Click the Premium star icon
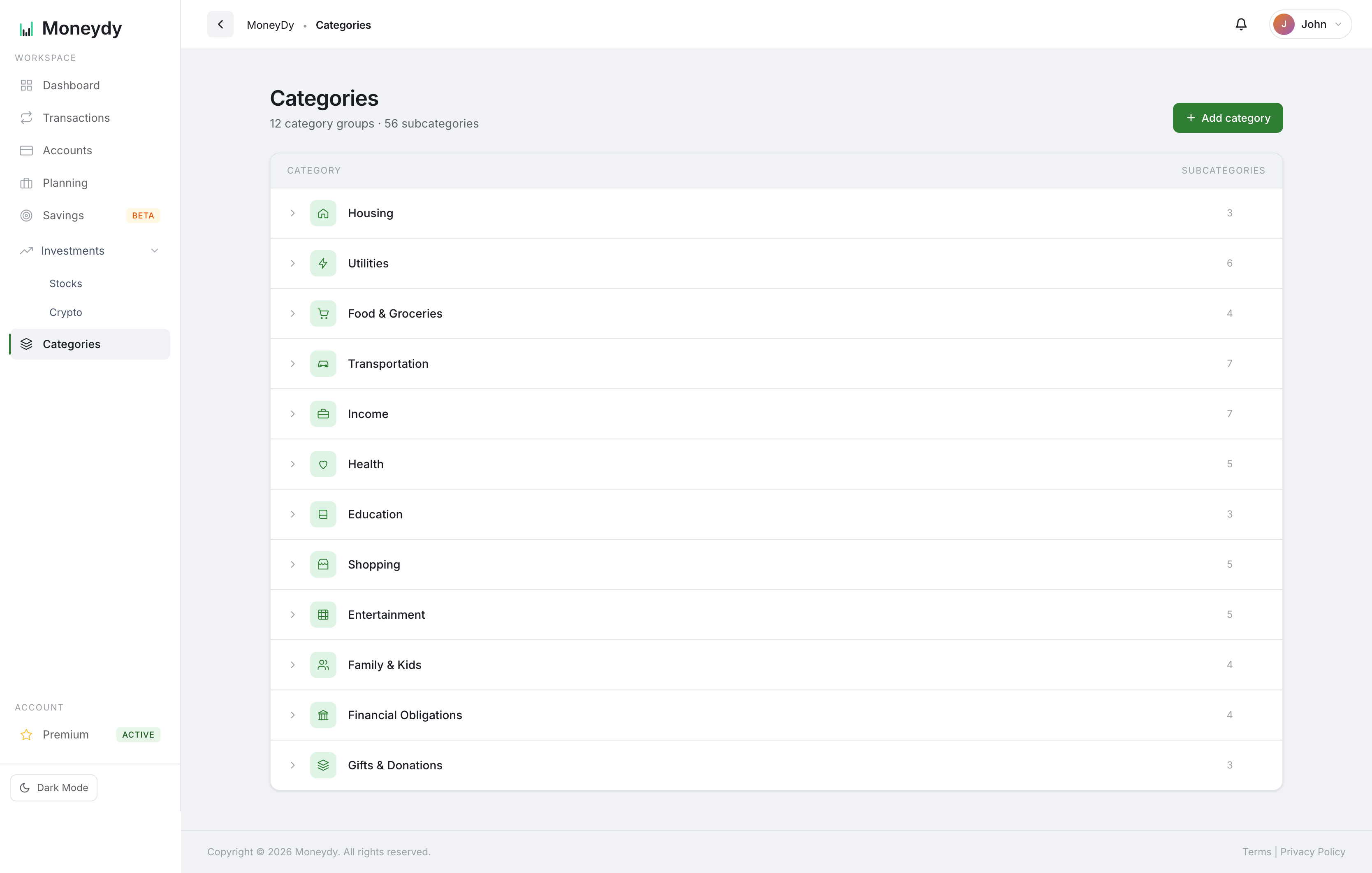1372x873 pixels. pos(26,734)
